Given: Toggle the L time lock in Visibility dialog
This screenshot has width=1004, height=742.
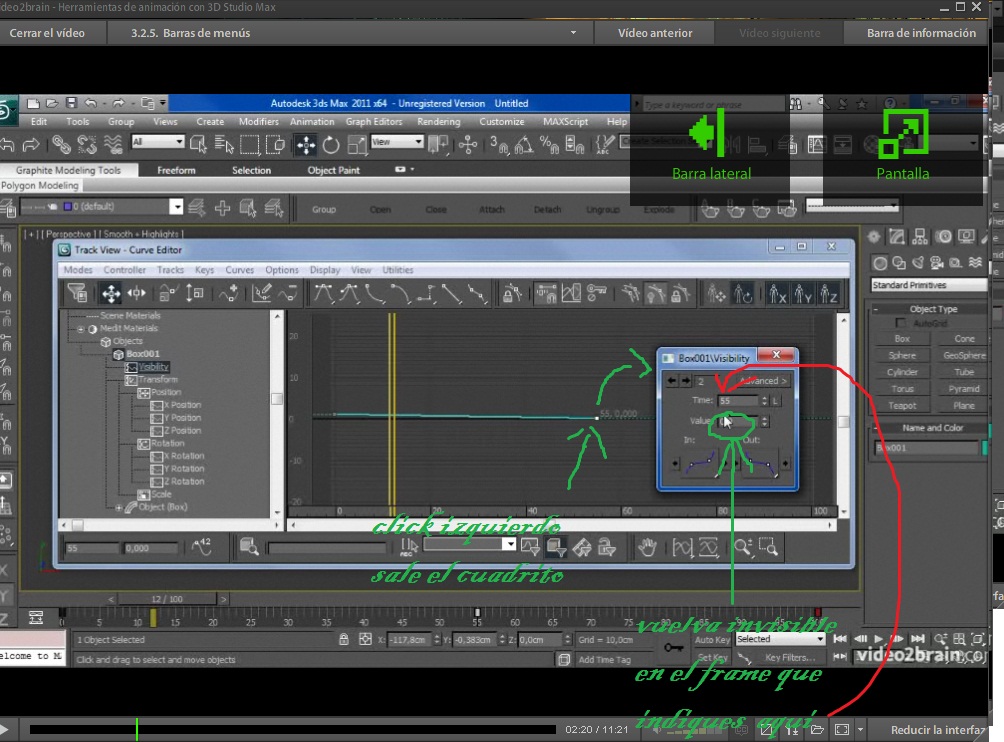Looking at the screenshot, I should point(775,401).
